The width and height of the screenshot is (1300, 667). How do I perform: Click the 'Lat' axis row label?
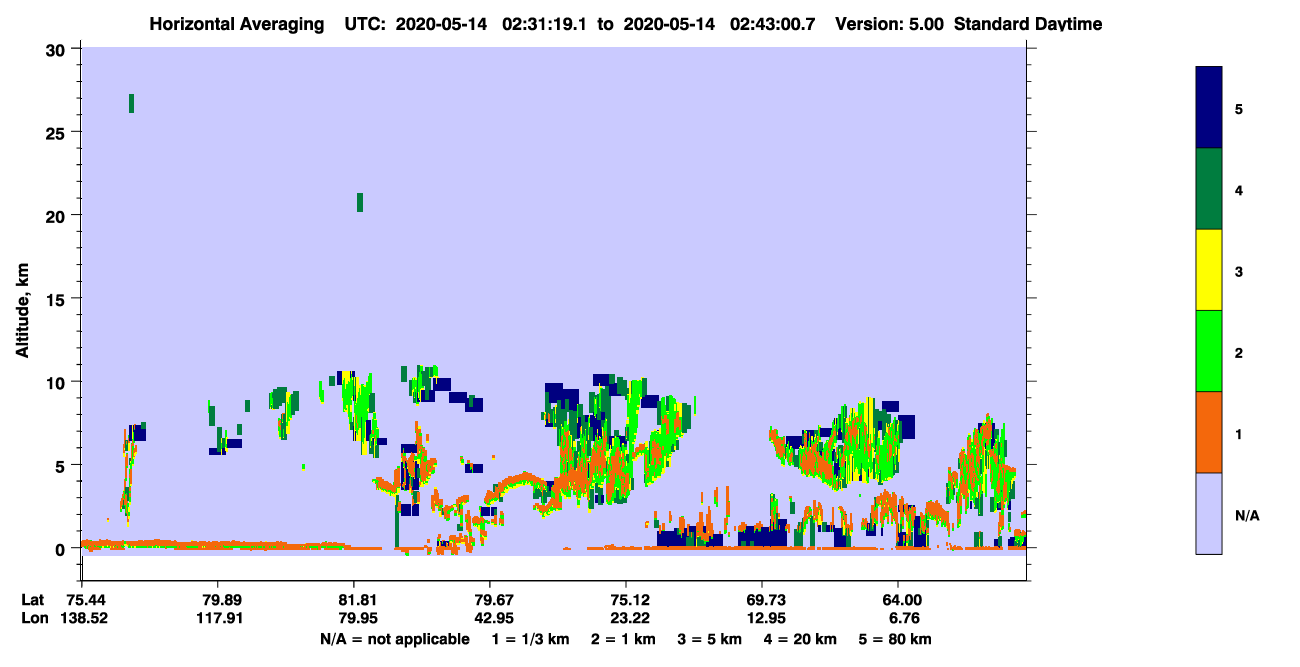[x=33, y=599]
